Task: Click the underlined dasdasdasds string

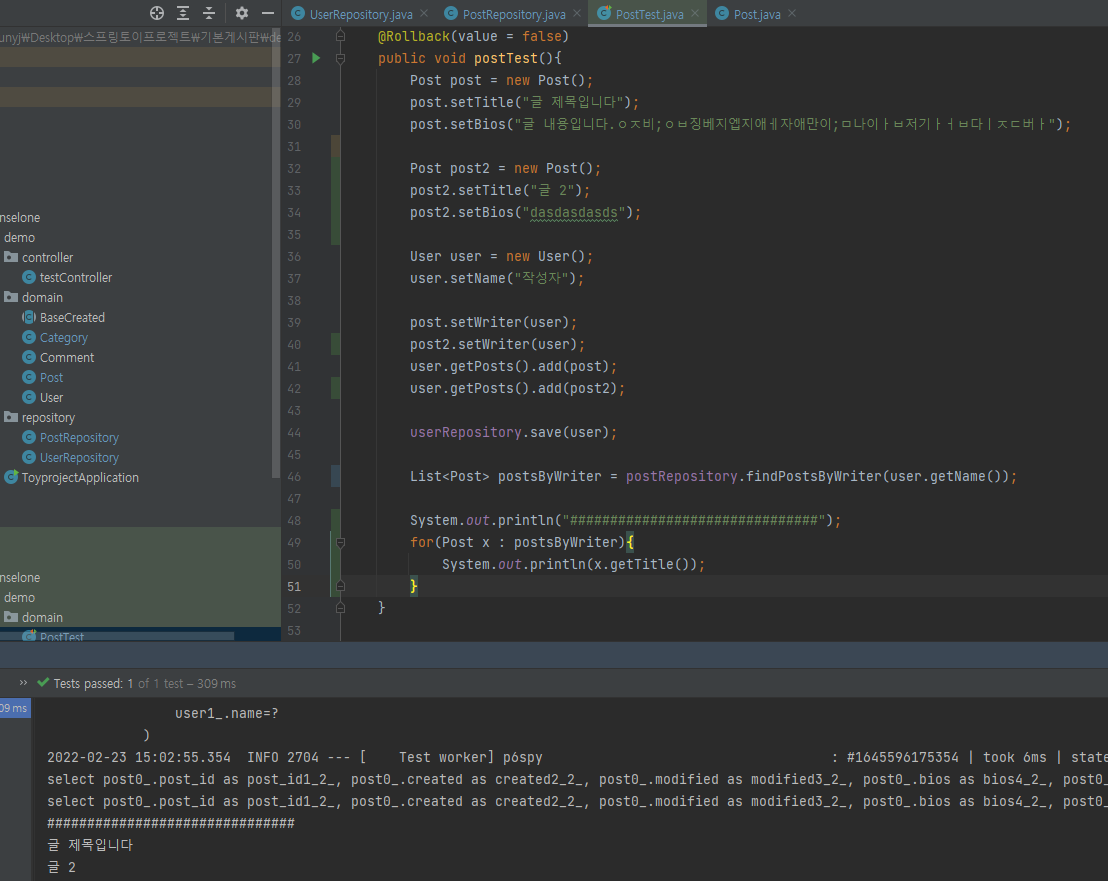Action: pyautogui.click(x=573, y=213)
